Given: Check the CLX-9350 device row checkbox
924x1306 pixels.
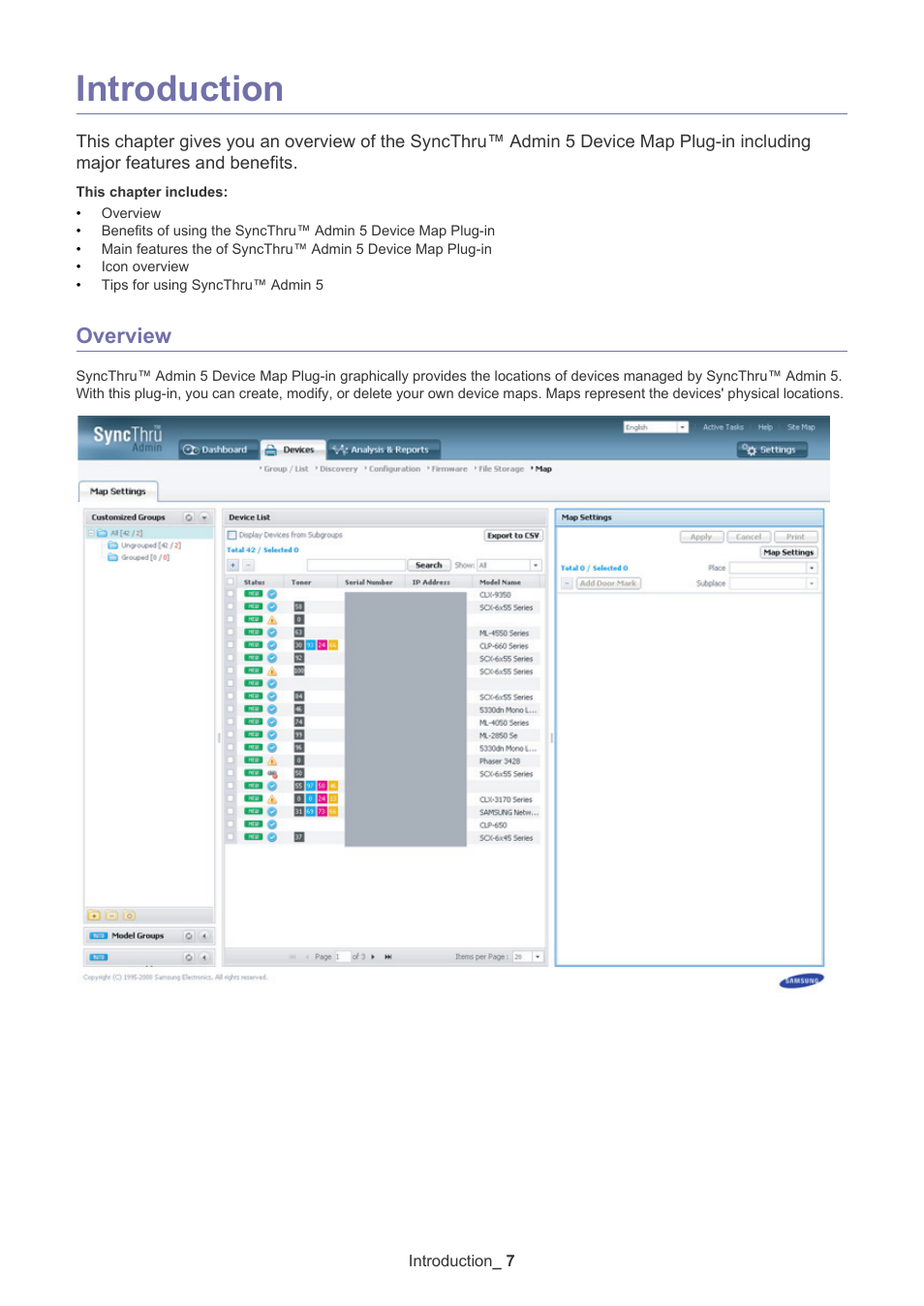Looking at the screenshot, I should point(231,594).
